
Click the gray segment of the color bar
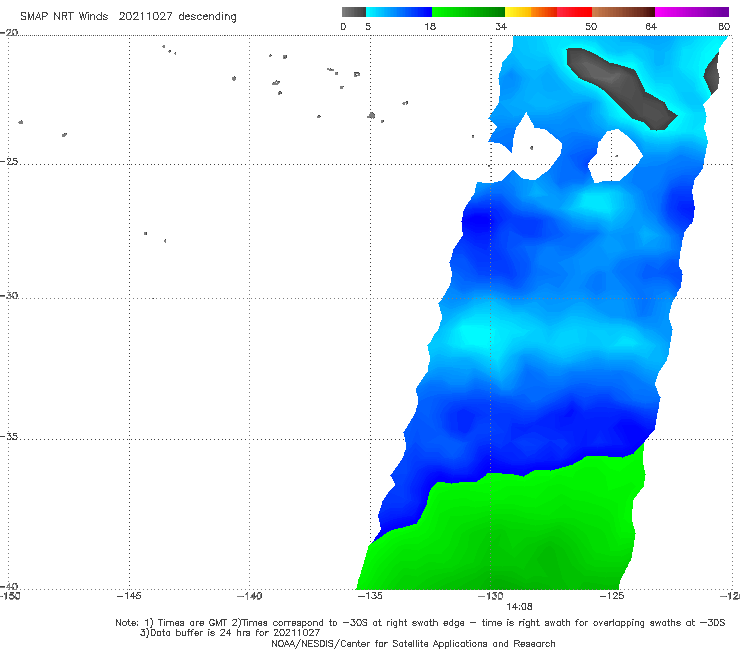point(354,12)
